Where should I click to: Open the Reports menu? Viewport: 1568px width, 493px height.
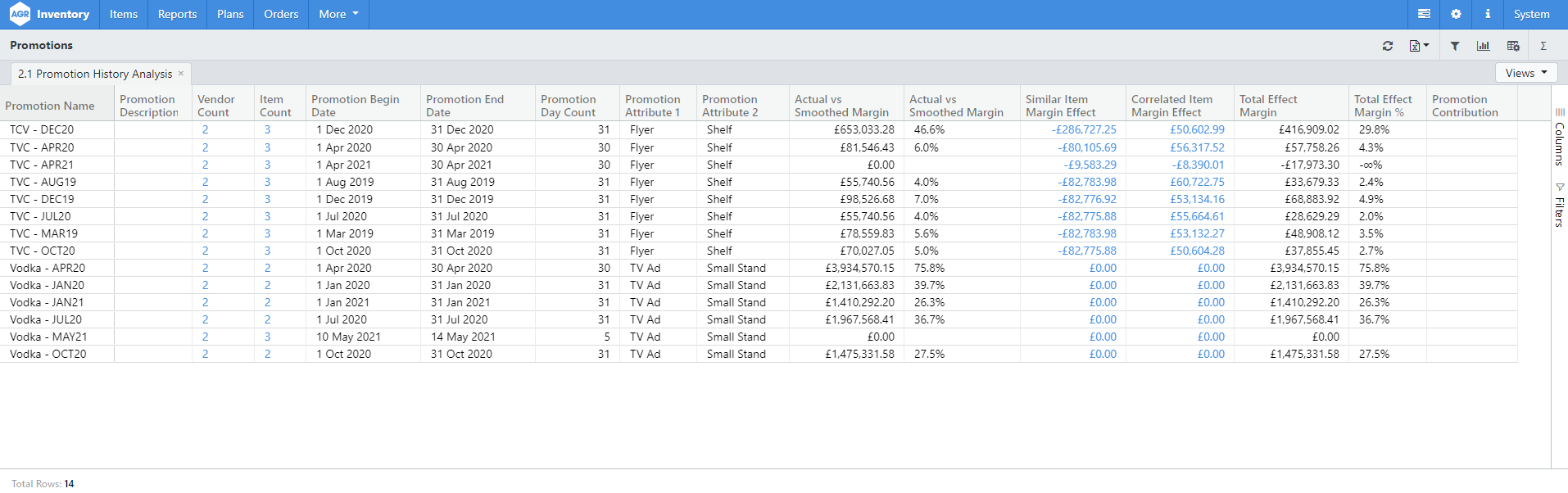click(177, 14)
